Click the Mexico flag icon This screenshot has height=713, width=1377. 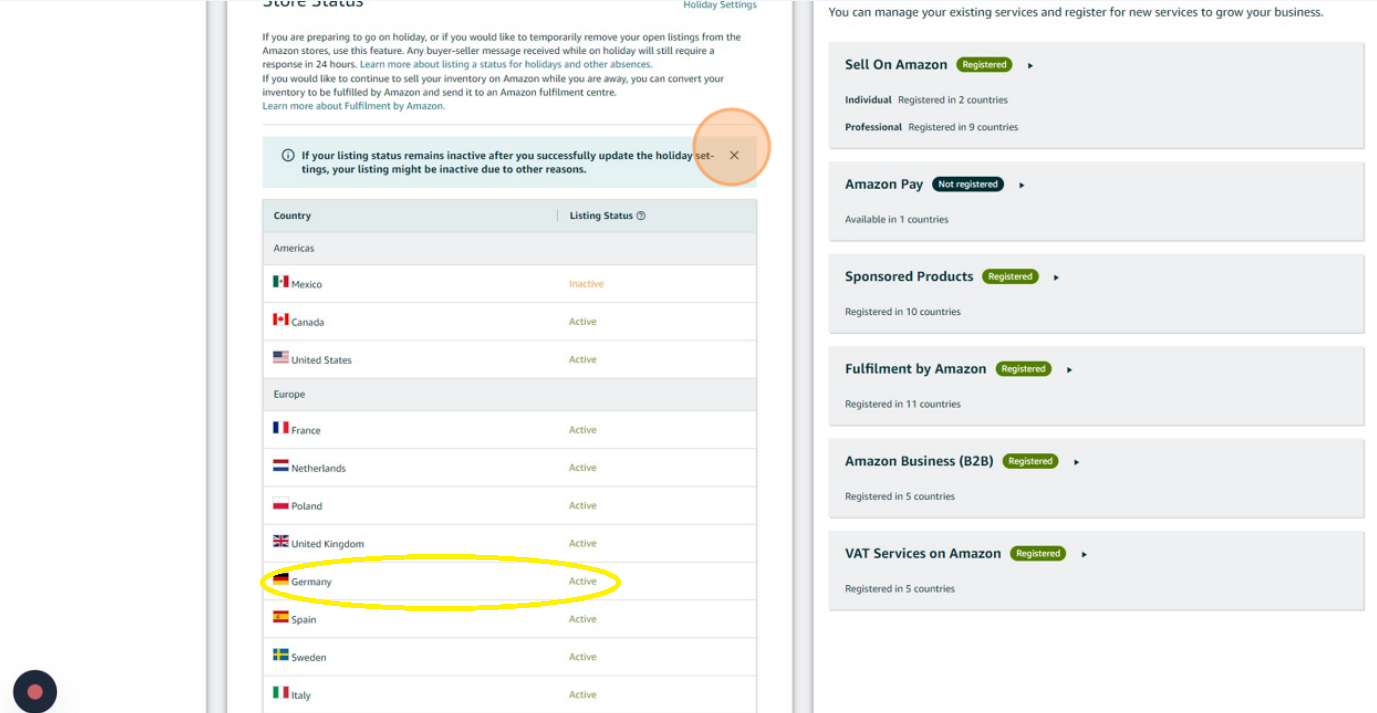pos(281,282)
